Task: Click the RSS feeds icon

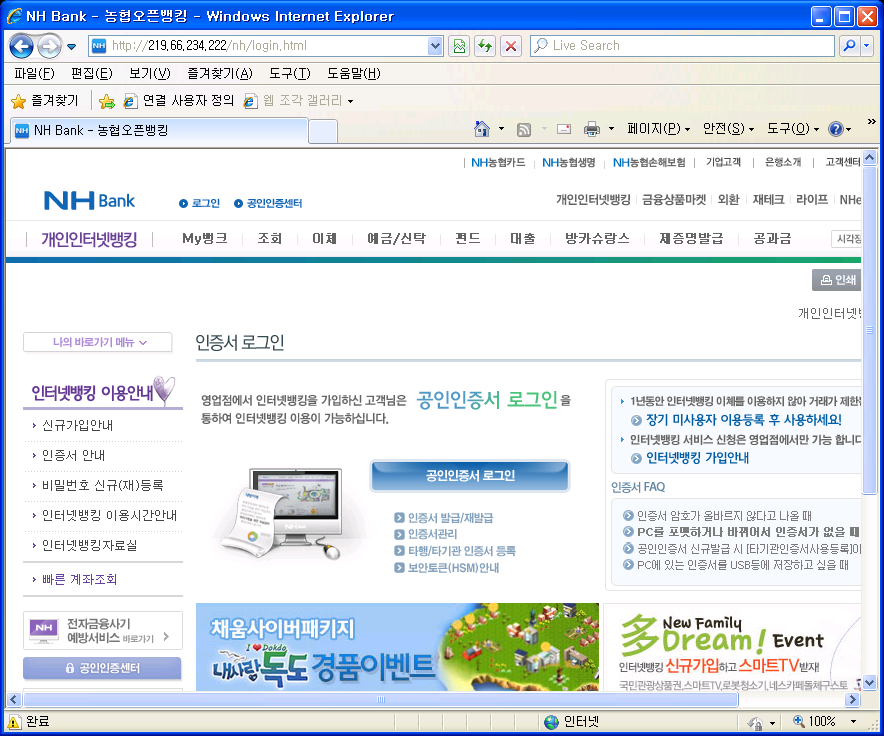Action: tap(524, 130)
